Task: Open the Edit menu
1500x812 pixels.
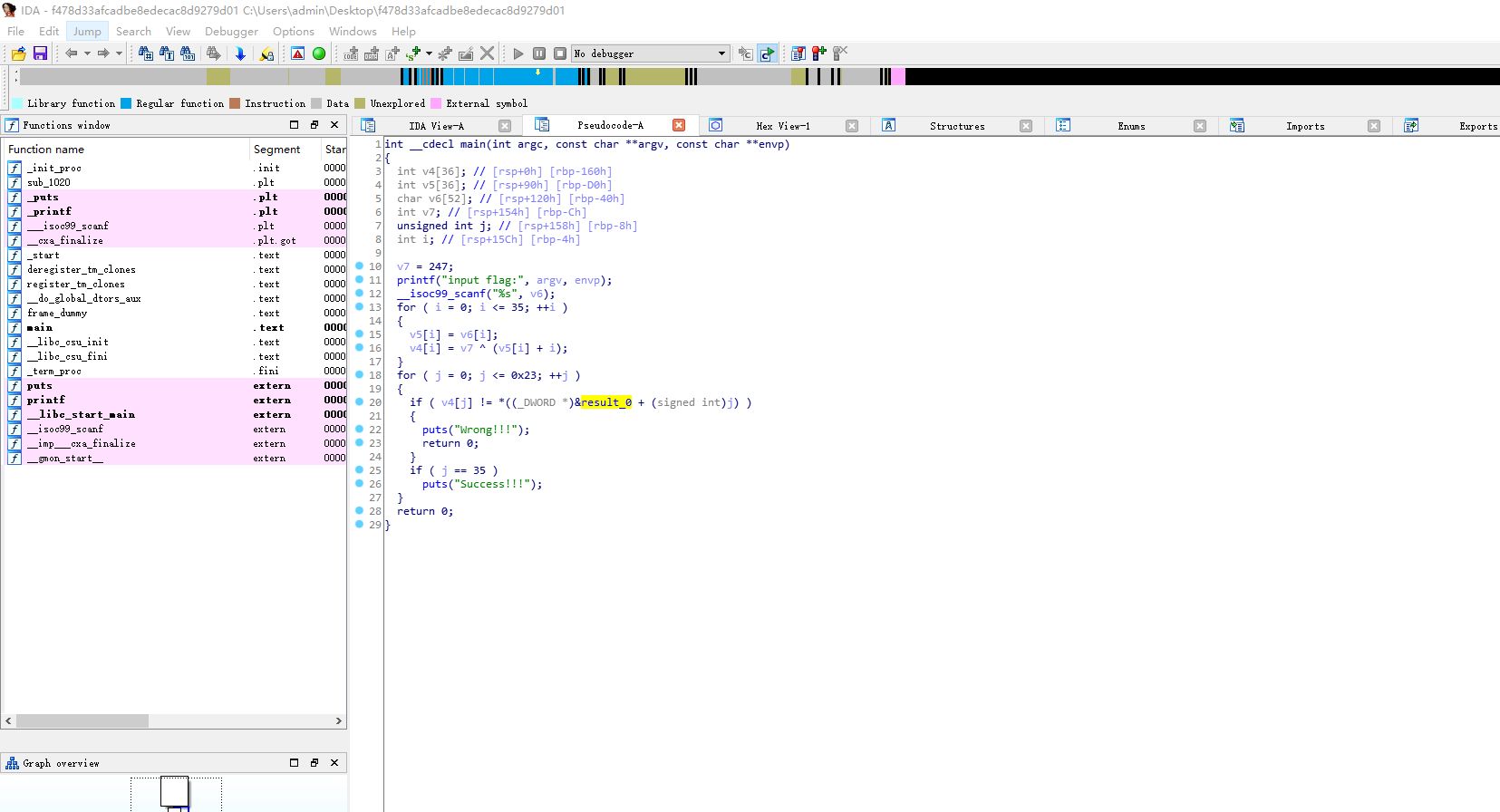Action: (x=49, y=31)
